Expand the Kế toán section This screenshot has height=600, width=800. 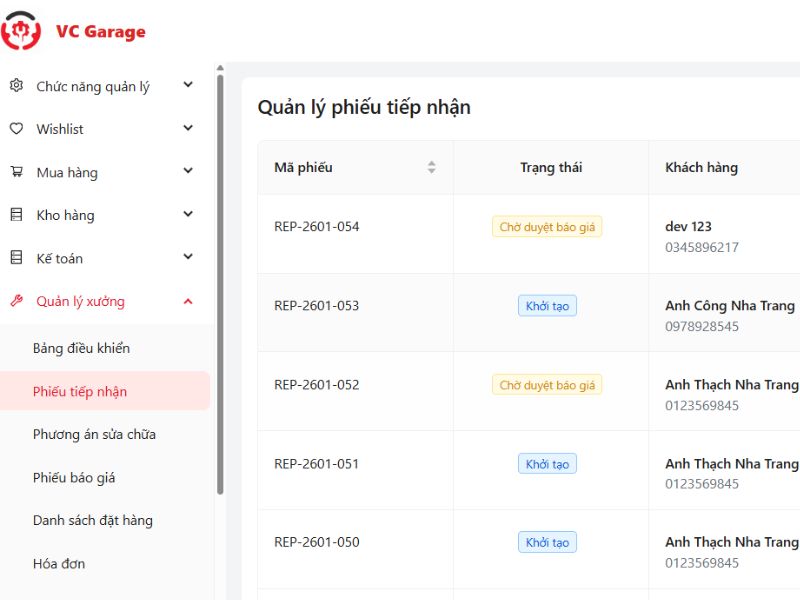(187, 258)
